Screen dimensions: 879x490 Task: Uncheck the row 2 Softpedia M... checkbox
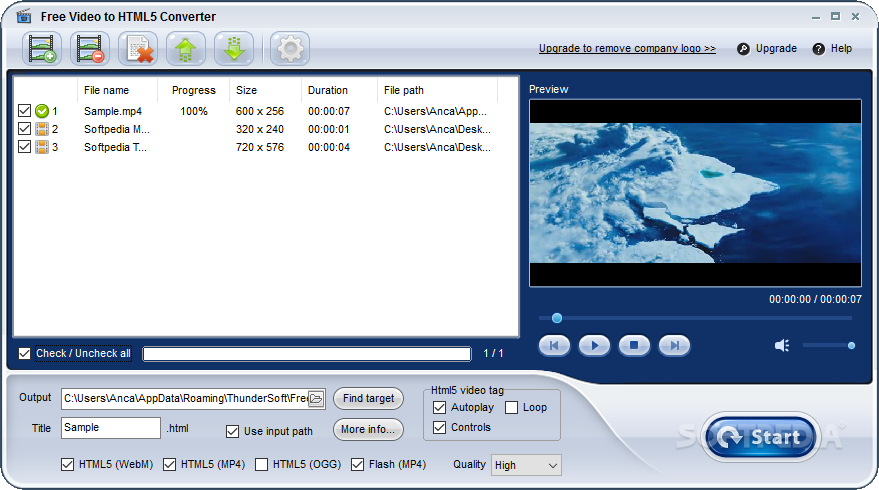coord(24,129)
